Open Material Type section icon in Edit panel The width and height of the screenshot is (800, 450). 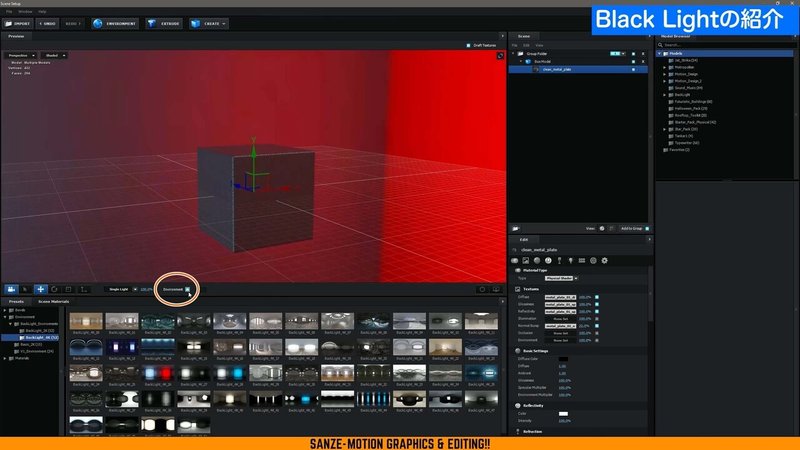(514, 261)
